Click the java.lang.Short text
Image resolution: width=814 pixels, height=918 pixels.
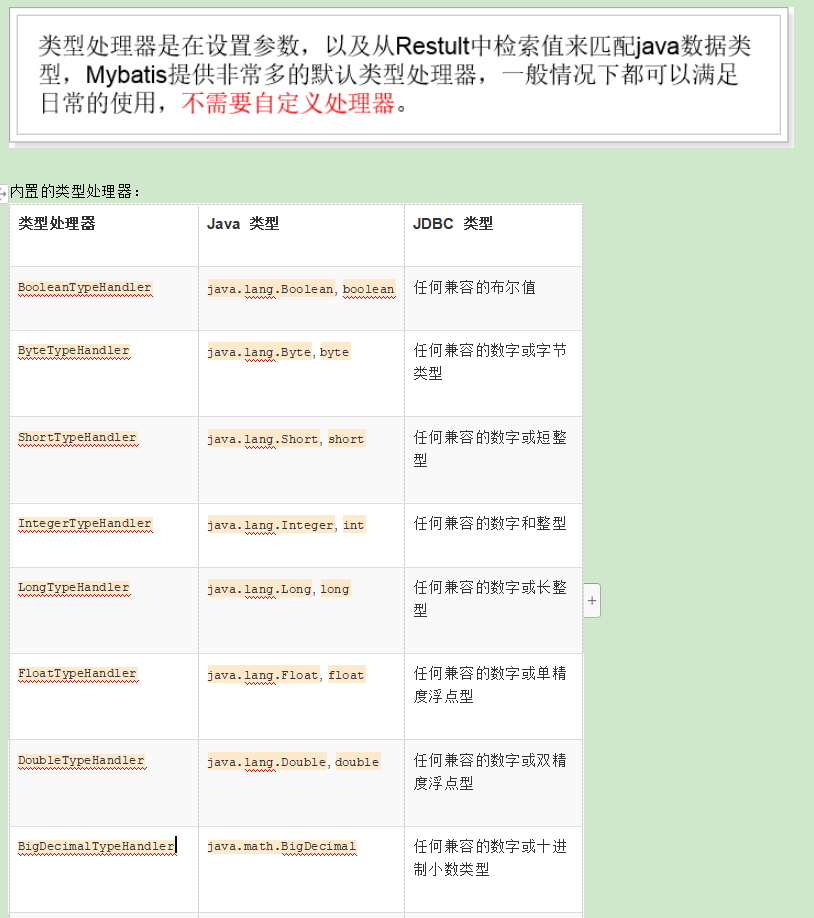click(x=263, y=439)
